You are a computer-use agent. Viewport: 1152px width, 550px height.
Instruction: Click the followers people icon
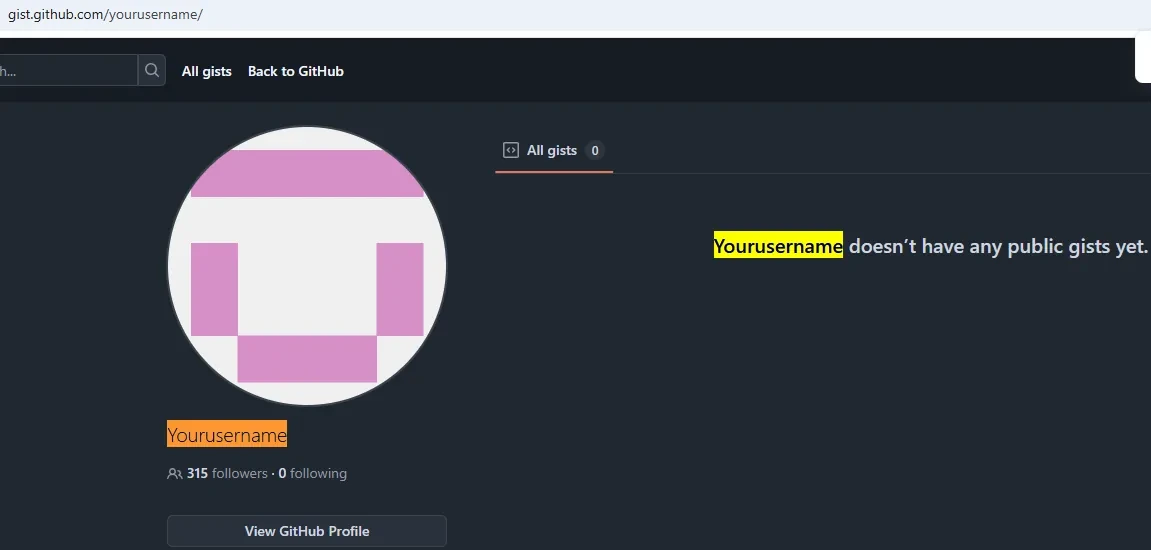(175, 474)
